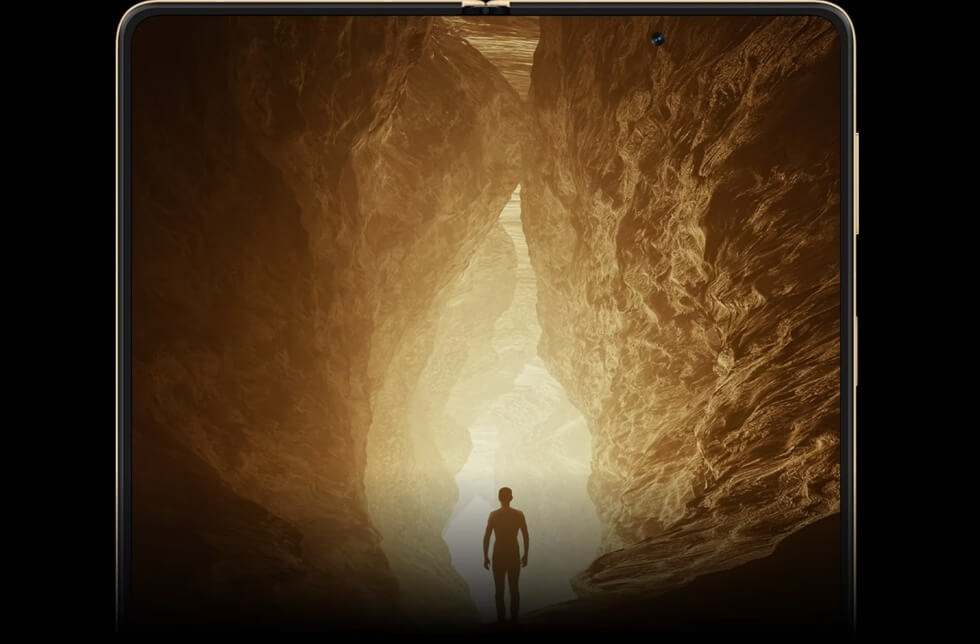Viewport: 980px width, 644px height.
Task: Tap the sunlit rock ledge beside the figure
Action: [x=640, y=570]
